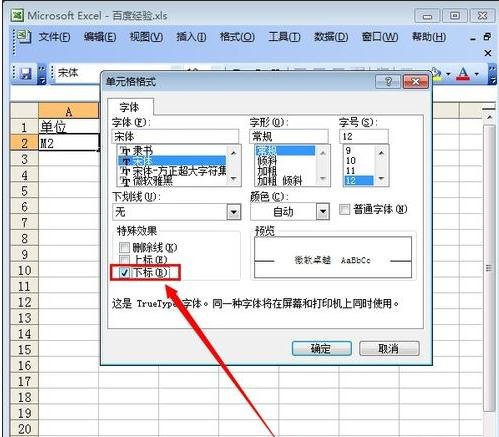Viewport: 499px width, 437px height.
Task: Click the Save icon in the toolbar
Action: click(x=25, y=73)
